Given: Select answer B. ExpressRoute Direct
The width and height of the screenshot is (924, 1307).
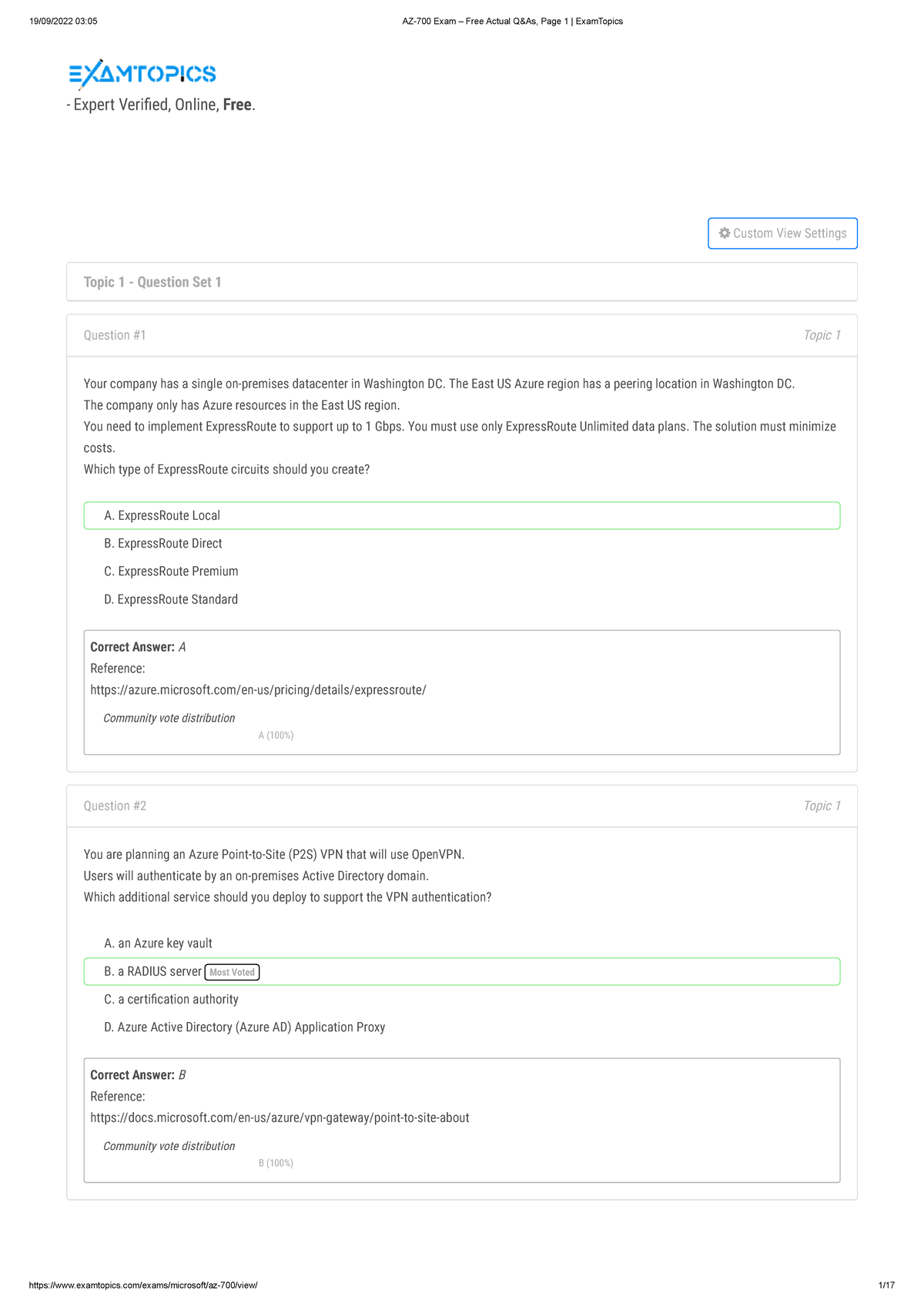Looking at the screenshot, I should [x=162, y=544].
